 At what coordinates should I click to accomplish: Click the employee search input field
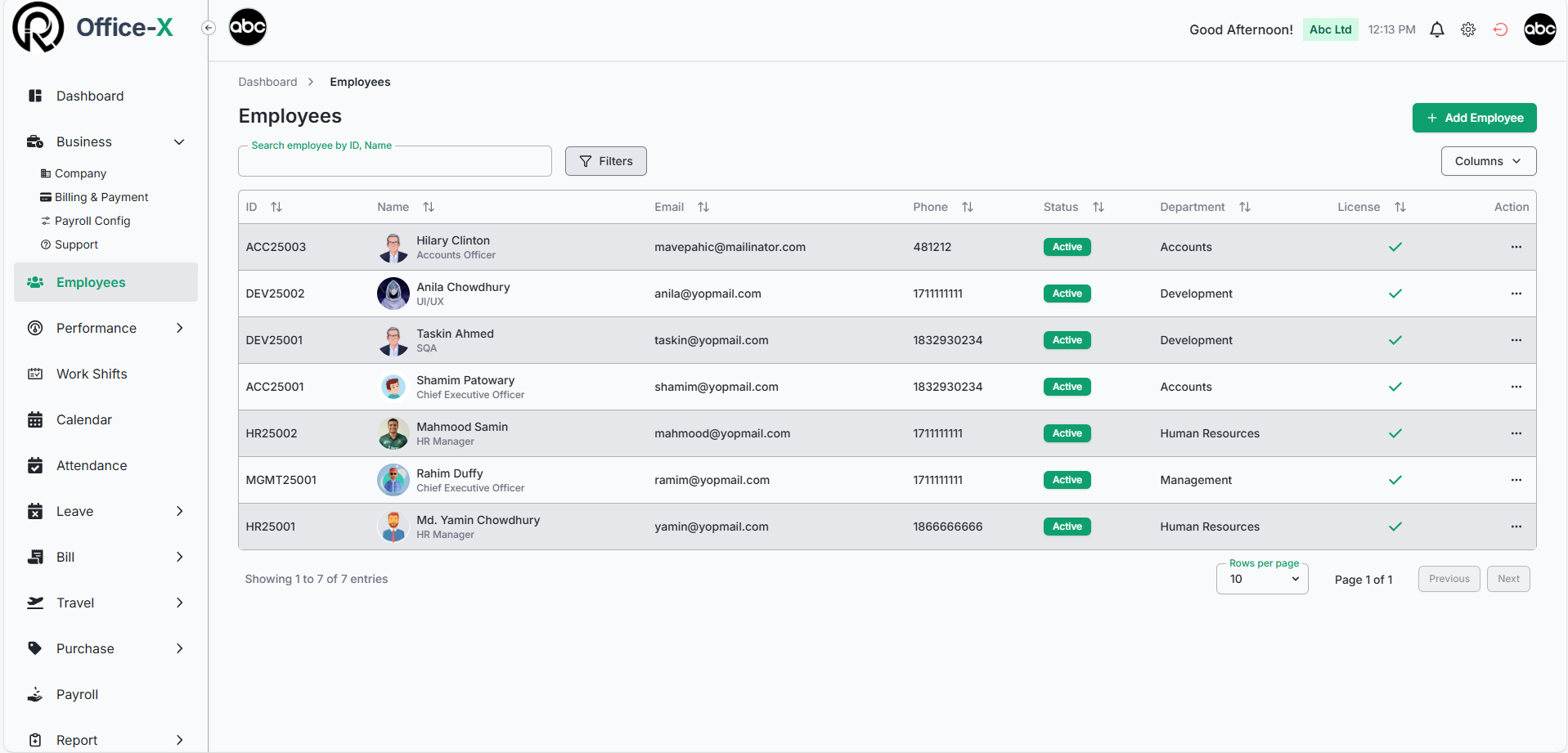pos(394,162)
